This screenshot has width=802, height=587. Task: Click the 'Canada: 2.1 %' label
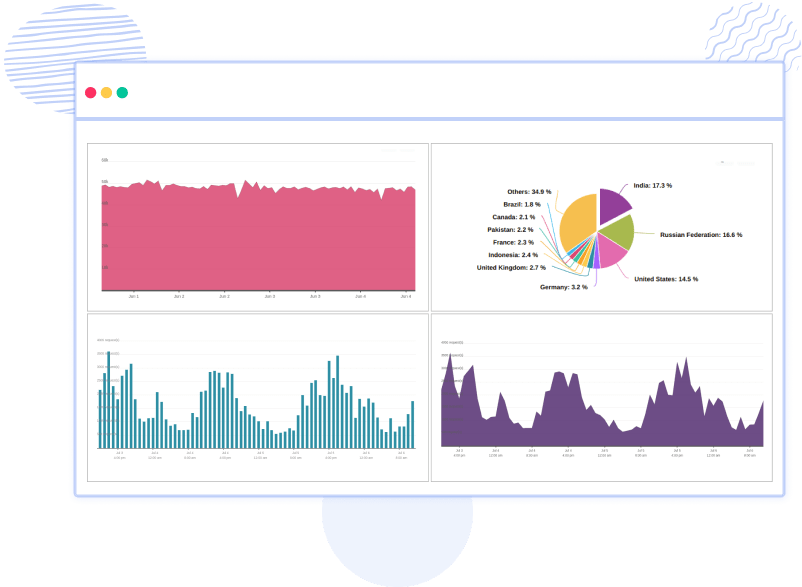click(x=514, y=217)
